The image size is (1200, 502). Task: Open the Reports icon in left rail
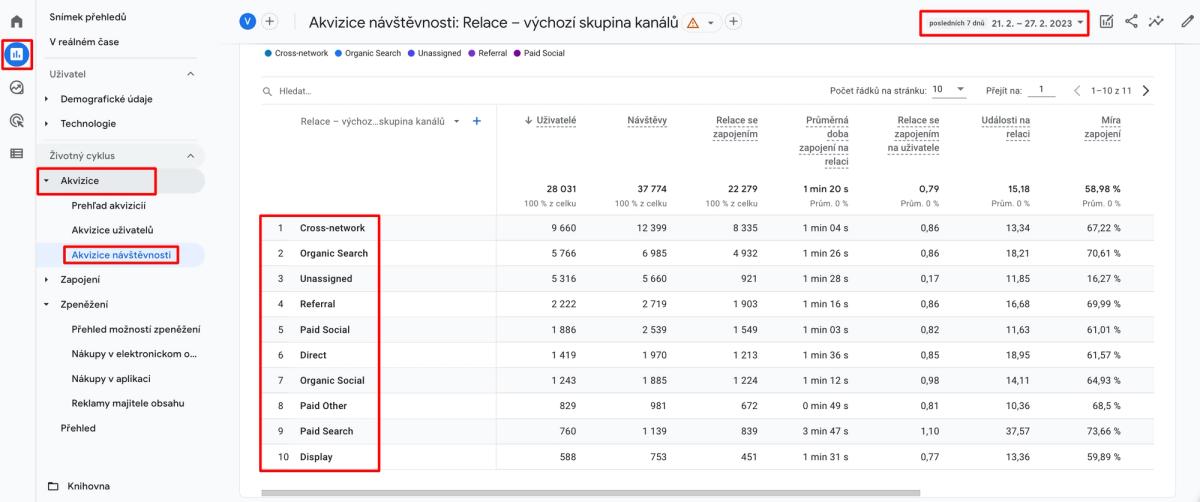[x=16, y=54]
